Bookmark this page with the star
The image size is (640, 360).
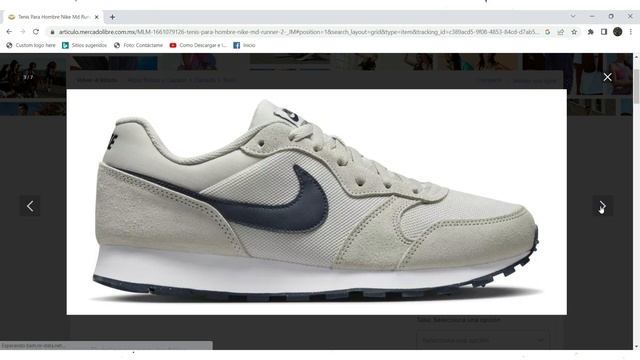(574, 32)
